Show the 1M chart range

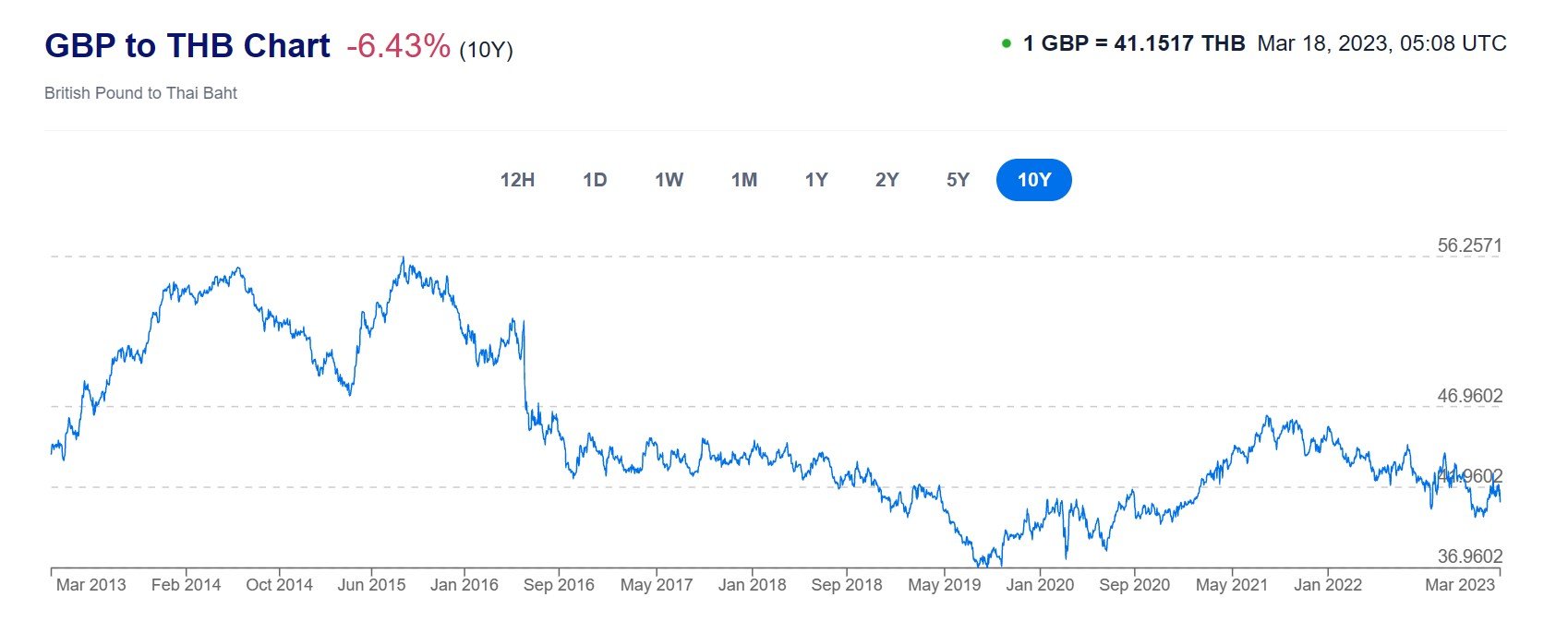(x=744, y=180)
